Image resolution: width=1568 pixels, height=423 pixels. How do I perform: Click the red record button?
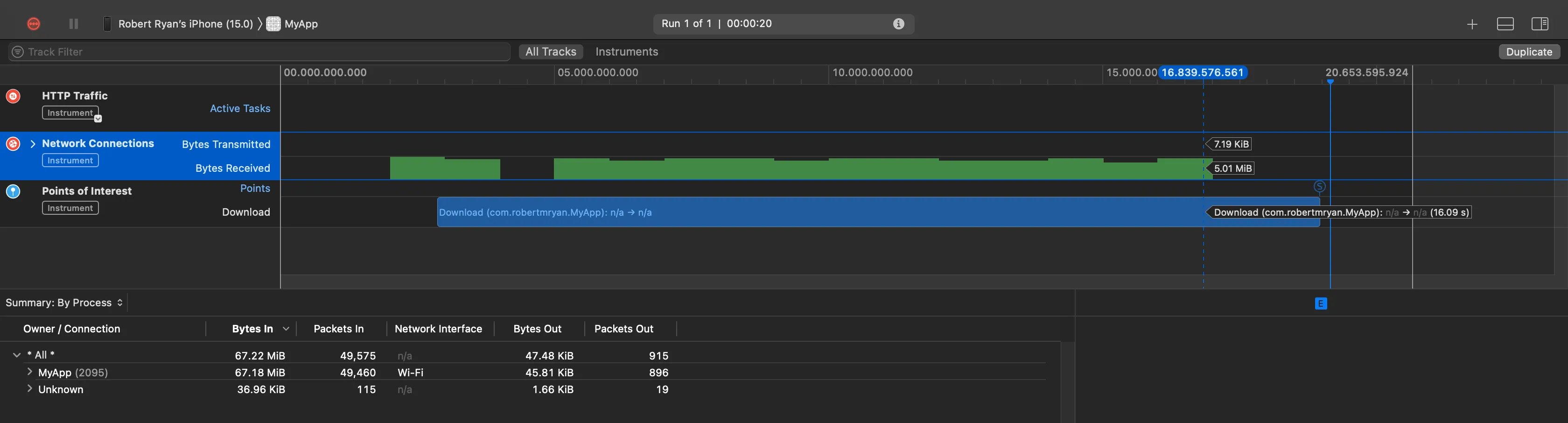point(34,24)
